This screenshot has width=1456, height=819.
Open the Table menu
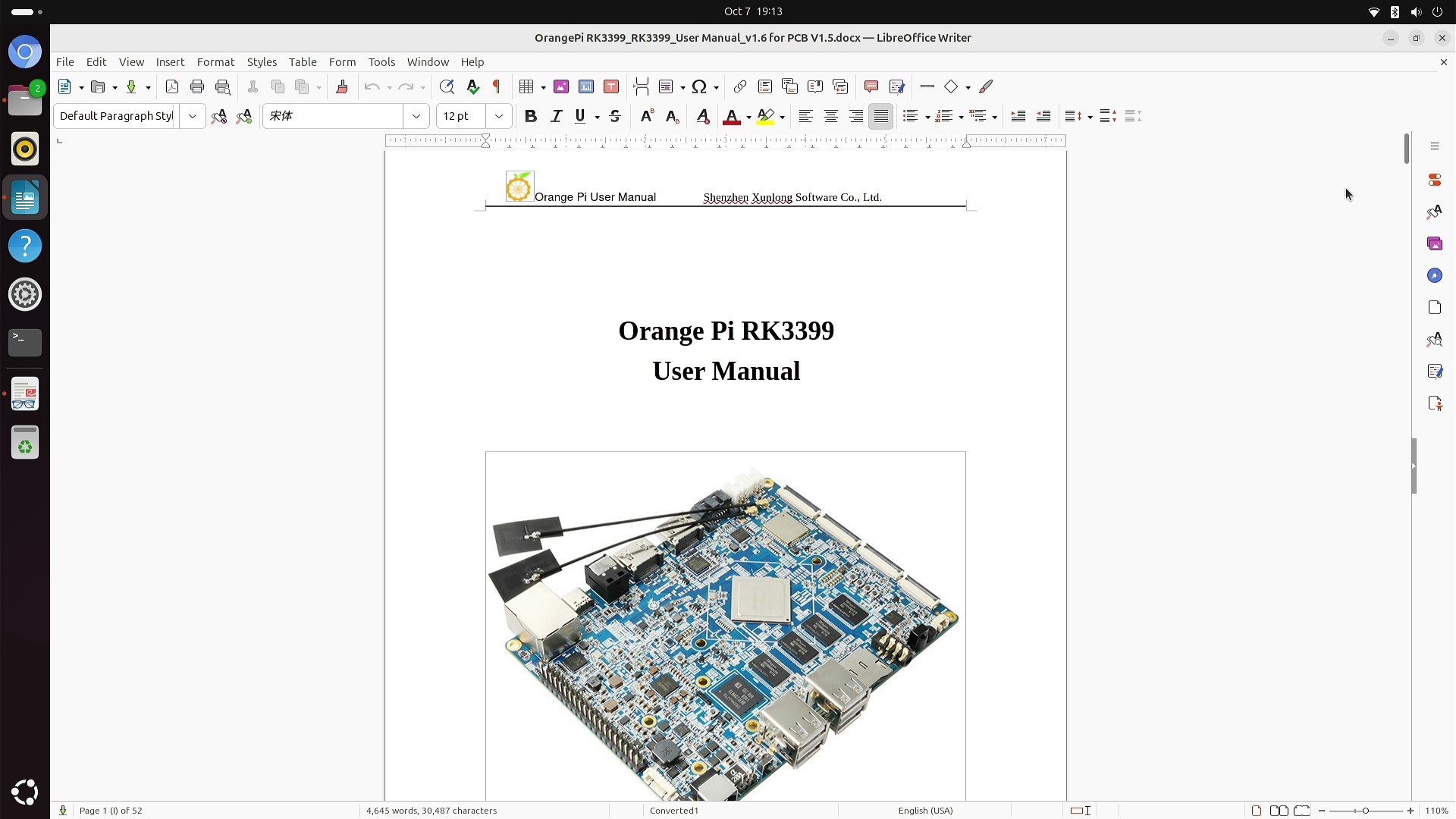click(303, 62)
